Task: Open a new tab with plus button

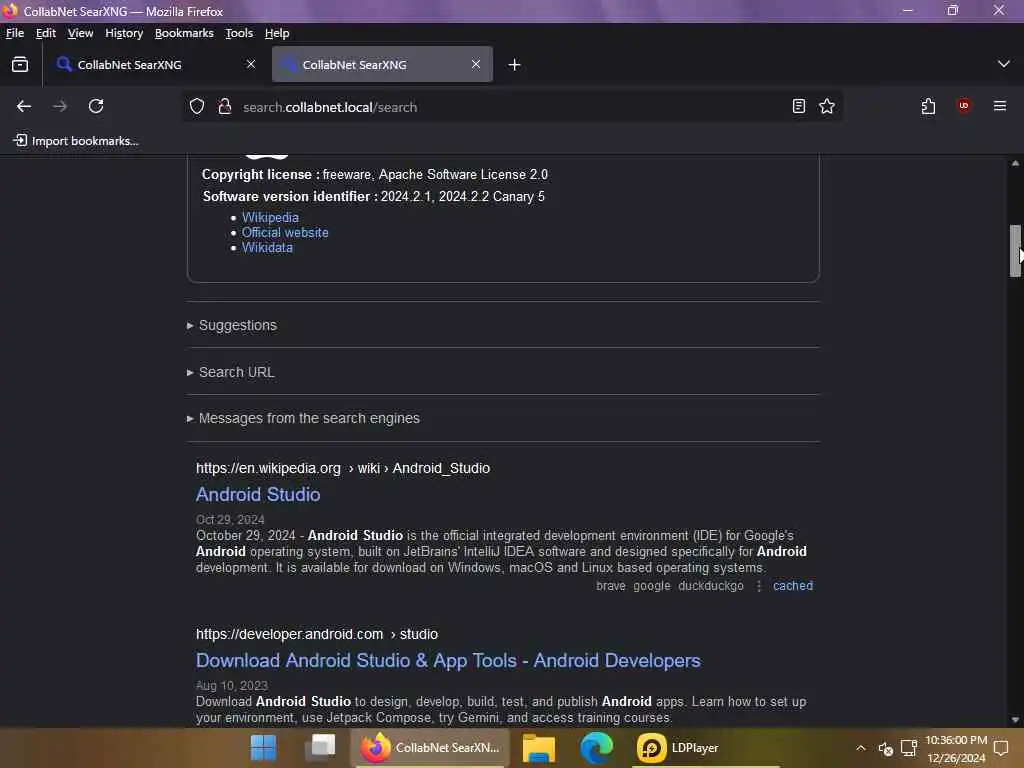Action: click(515, 65)
